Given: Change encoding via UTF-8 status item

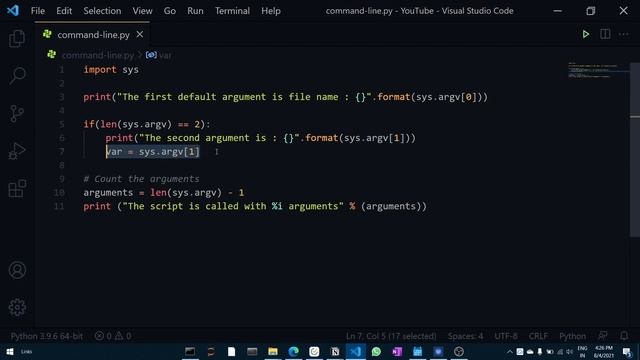Looking at the screenshot, I should pos(506,336).
